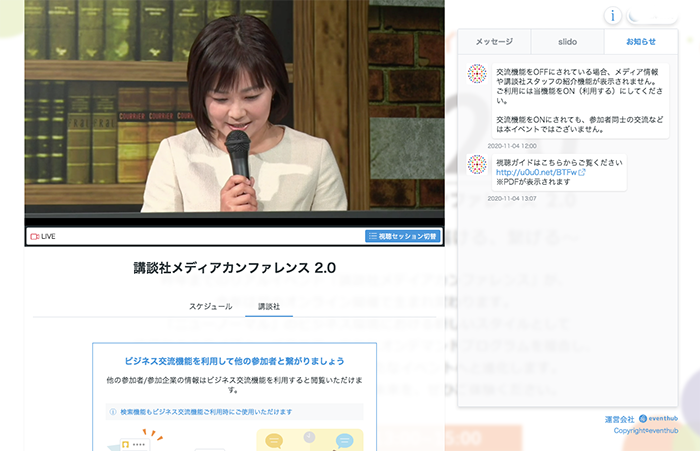Toggle the dark mode moon switch
Screen dimensions: 700x451
(652, 17)
